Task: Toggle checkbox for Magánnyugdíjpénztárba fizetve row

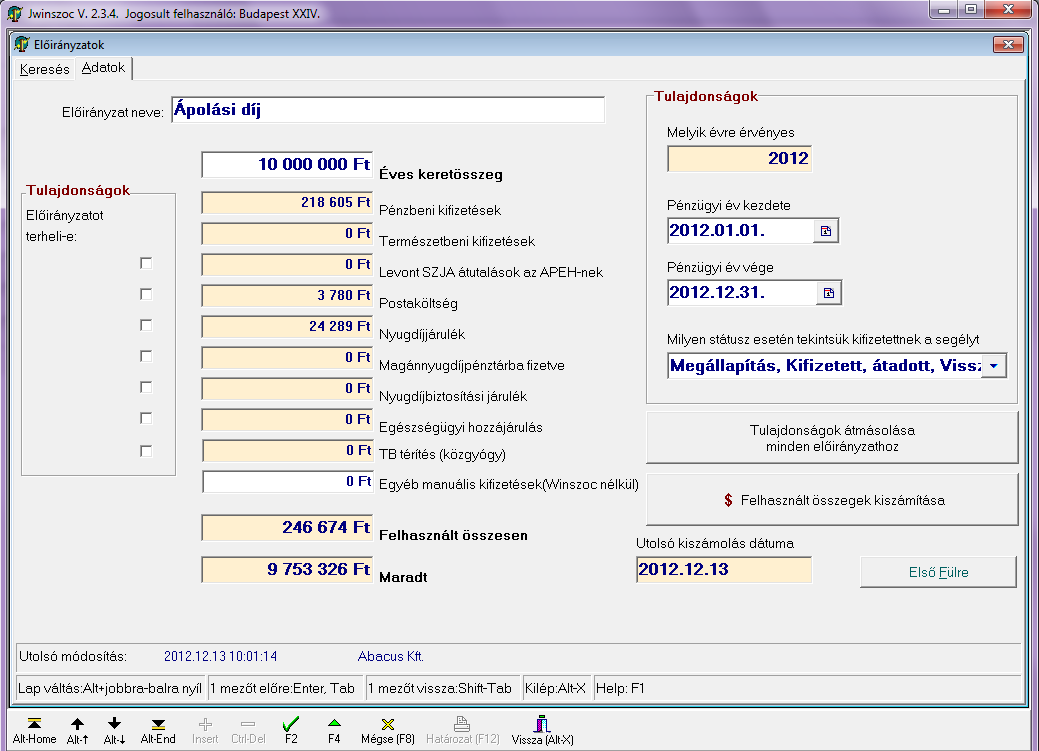Action: (x=146, y=356)
